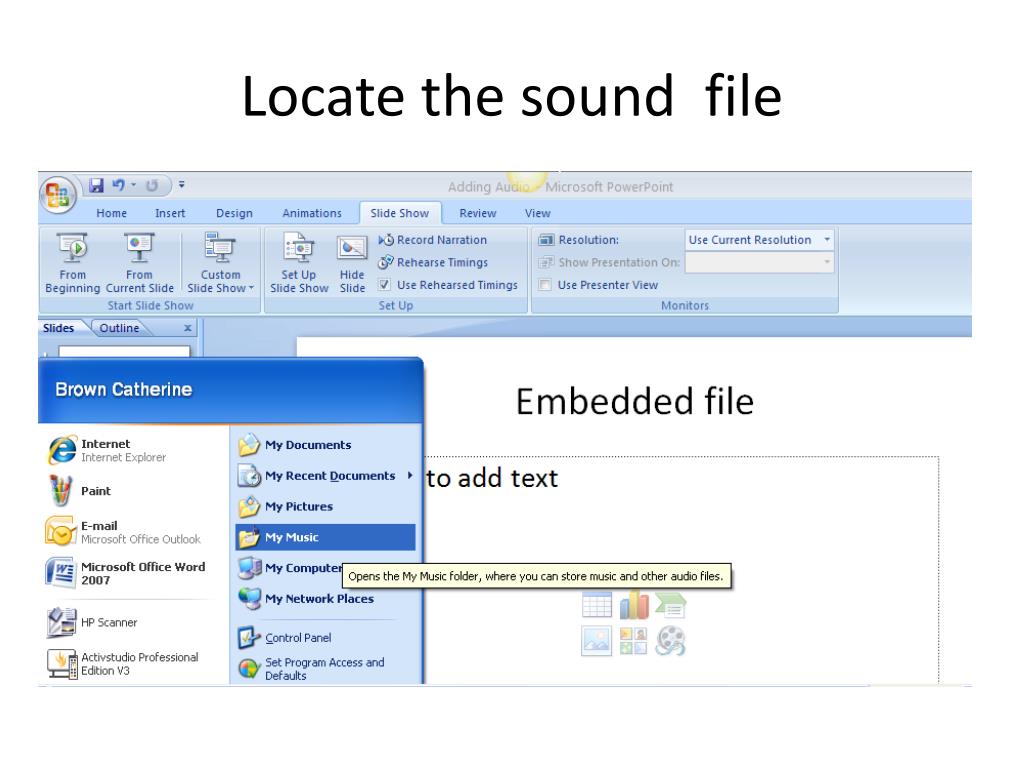Start slide show From Current Slide
This screenshot has width=1024, height=768.
click(x=139, y=263)
